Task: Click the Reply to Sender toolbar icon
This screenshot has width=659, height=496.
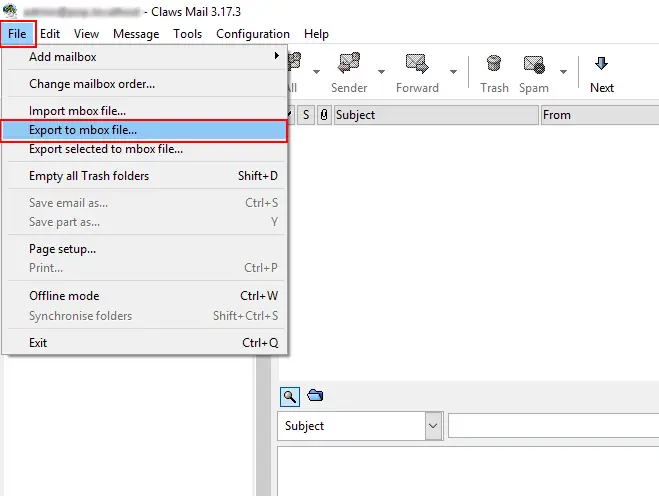Action: click(349, 63)
